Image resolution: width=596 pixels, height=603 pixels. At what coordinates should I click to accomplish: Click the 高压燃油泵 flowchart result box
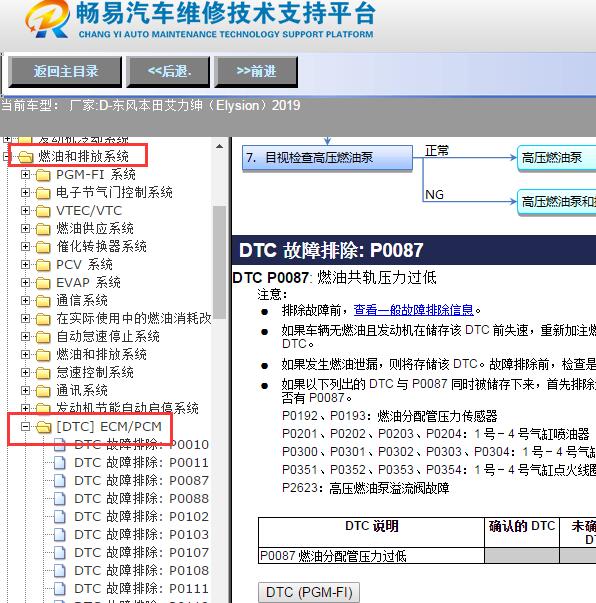(556, 158)
